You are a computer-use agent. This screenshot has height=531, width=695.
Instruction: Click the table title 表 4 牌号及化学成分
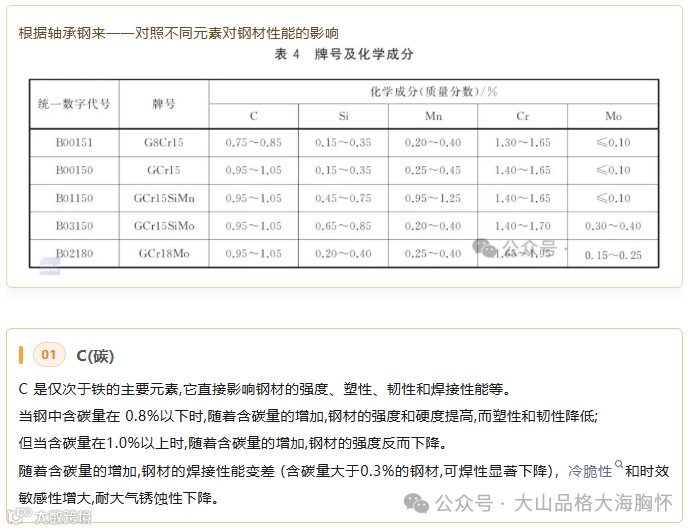pyautogui.click(x=344, y=54)
